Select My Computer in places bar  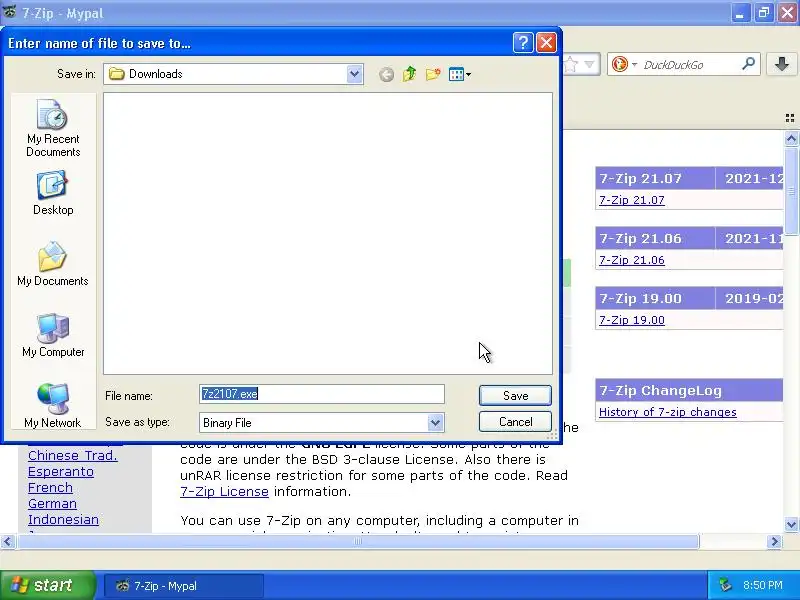pos(53,335)
